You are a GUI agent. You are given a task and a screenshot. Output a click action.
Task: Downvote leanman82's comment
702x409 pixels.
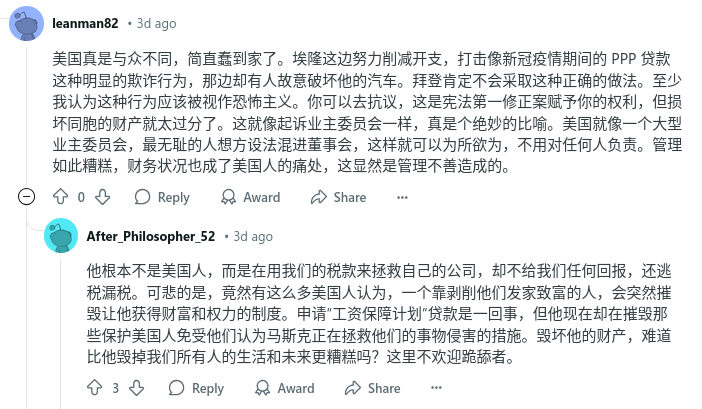click(103, 197)
